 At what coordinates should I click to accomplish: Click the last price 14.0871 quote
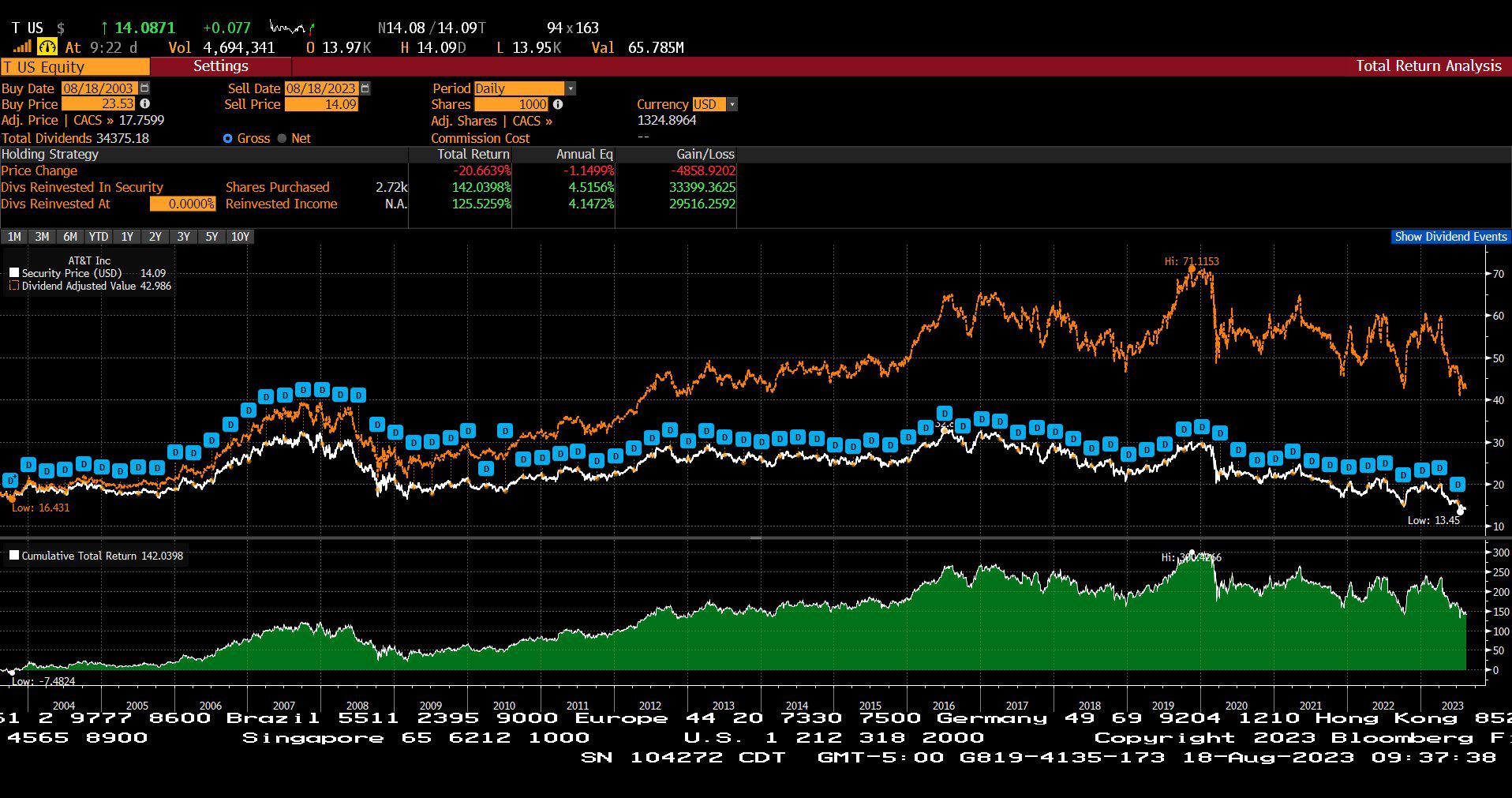(145, 28)
